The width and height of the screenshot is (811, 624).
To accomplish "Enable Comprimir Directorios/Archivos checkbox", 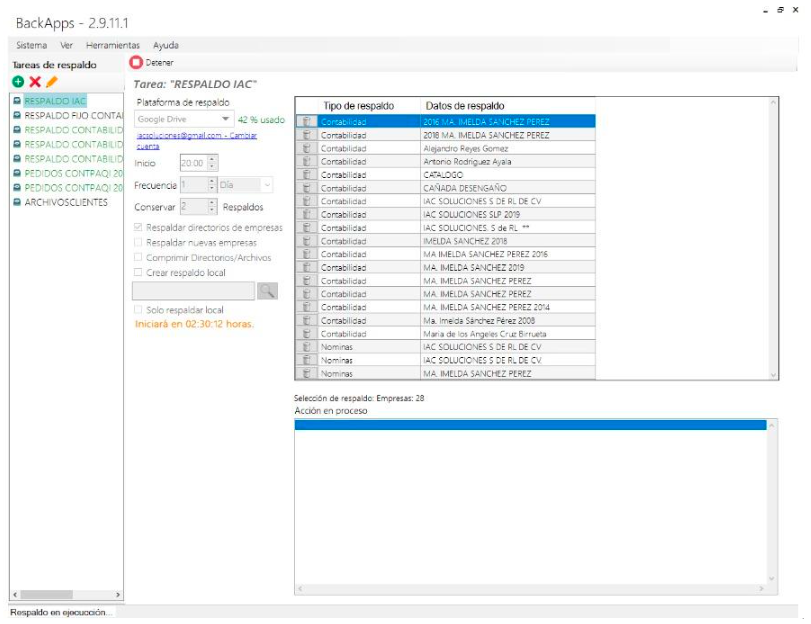I will [139, 257].
